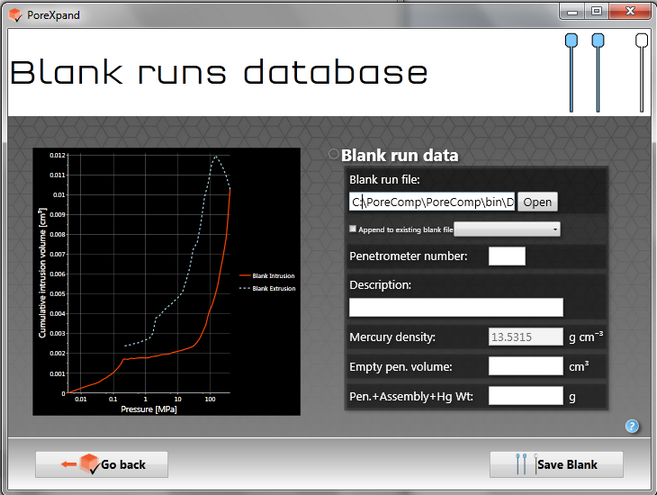Click the Penetrometer number input box

507,256
